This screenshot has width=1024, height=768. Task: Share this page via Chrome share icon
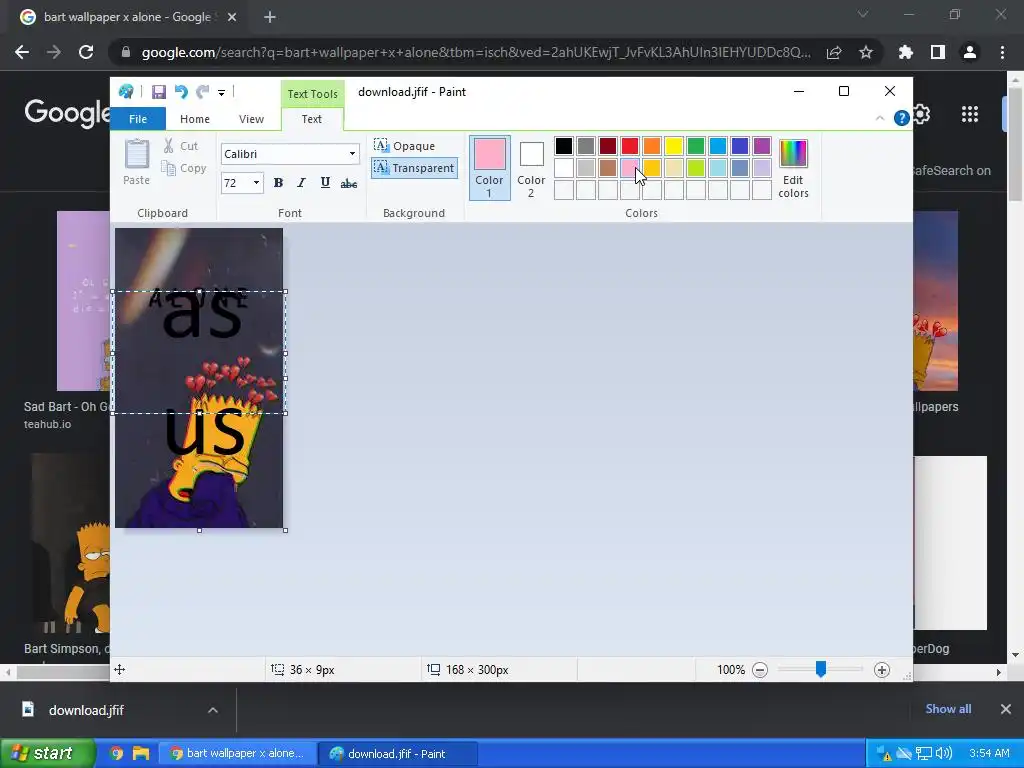point(834,52)
